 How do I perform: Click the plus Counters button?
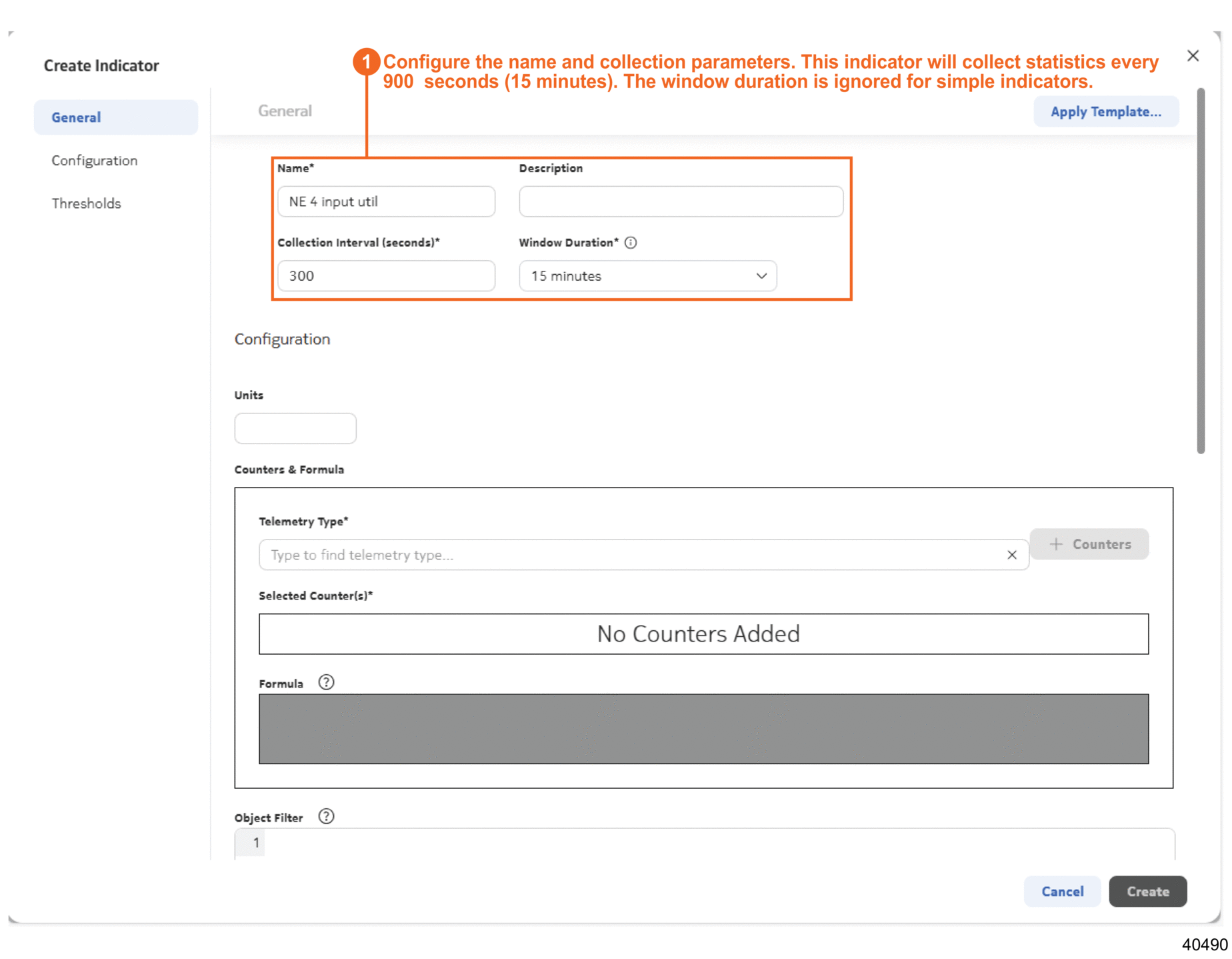coord(1089,544)
